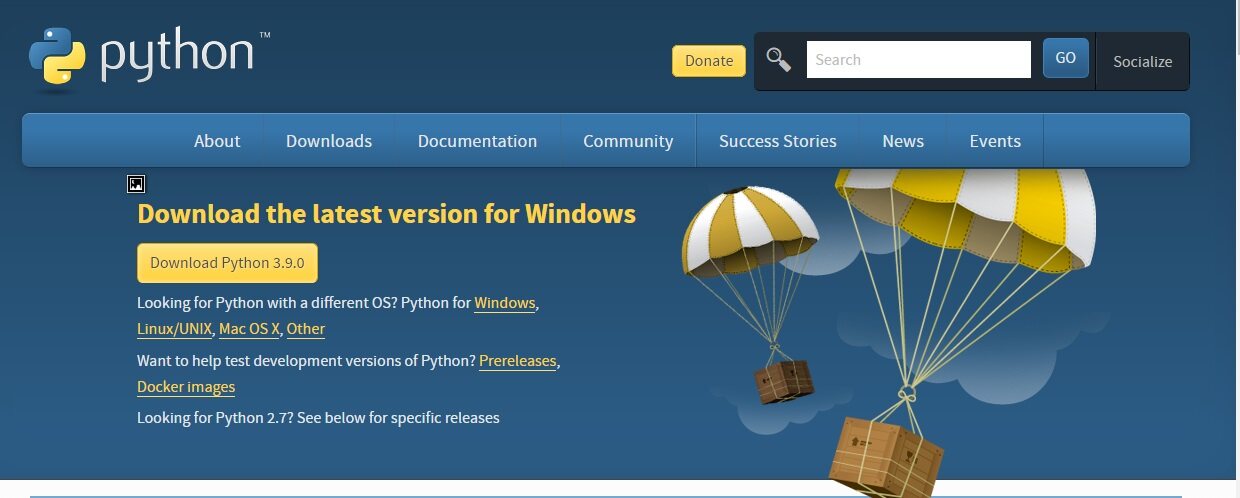The height and width of the screenshot is (498, 1240).
Task: Open the News menu
Action: [x=903, y=141]
